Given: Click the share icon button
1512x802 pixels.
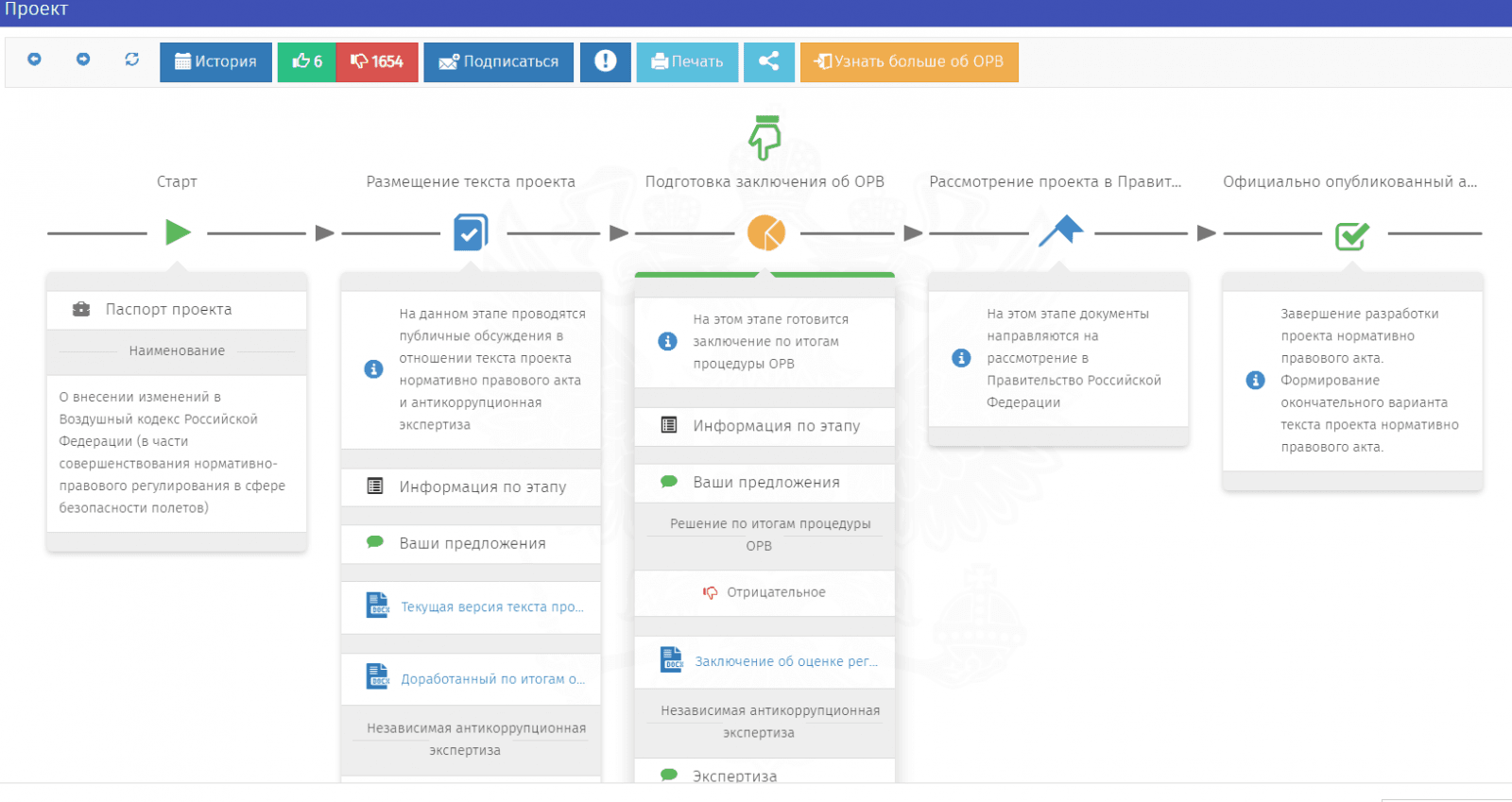Looking at the screenshot, I should [768, 62].
